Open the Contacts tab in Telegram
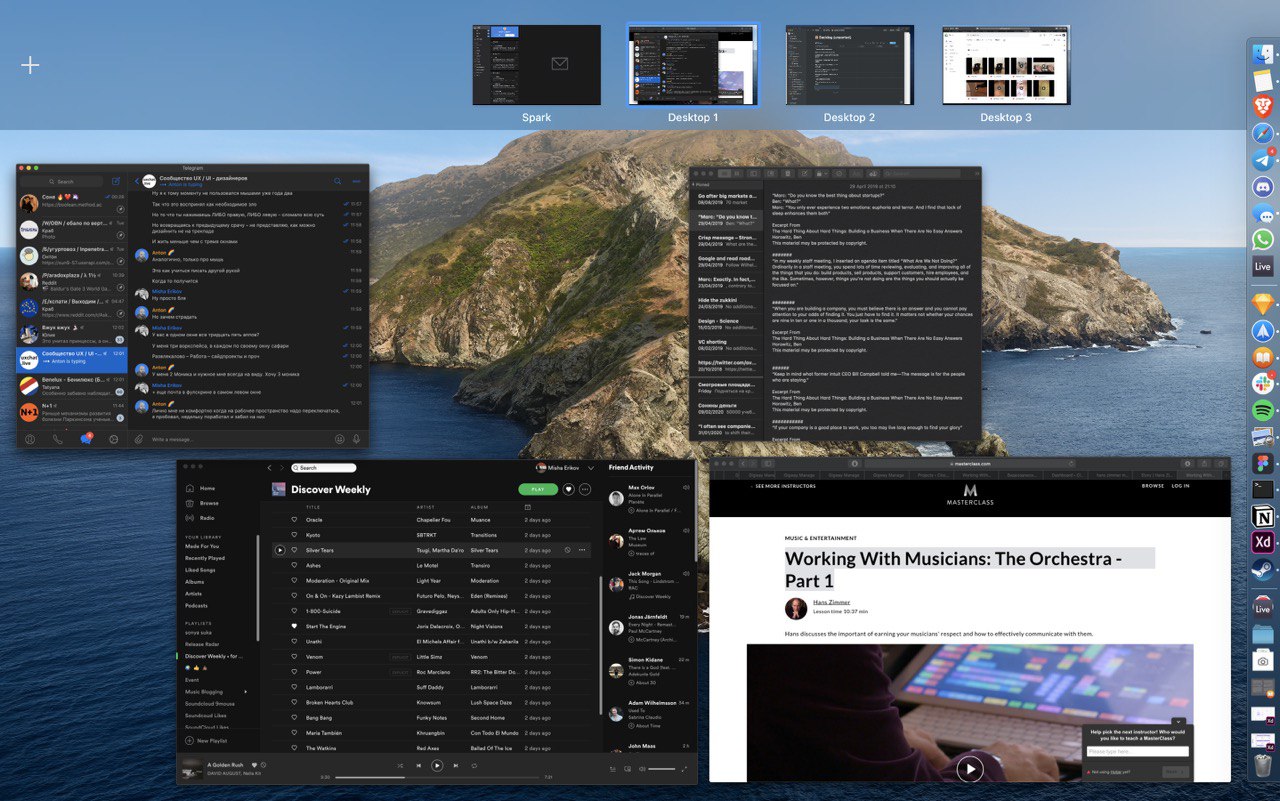The height and width of the screenshot is (801, 1280). coord(30,439)
